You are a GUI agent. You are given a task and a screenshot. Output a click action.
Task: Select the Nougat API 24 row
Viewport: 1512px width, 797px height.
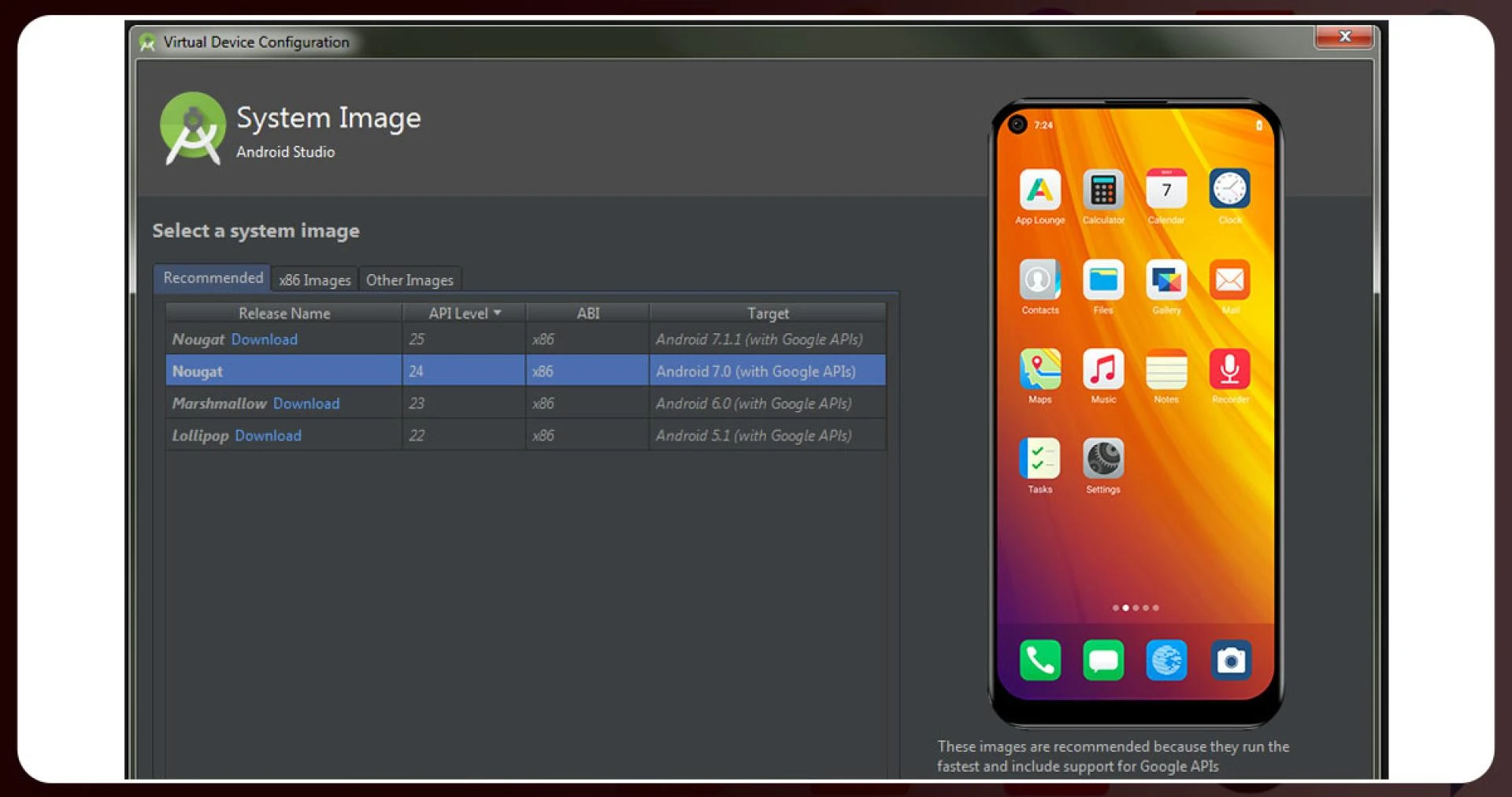pos(525,371)
